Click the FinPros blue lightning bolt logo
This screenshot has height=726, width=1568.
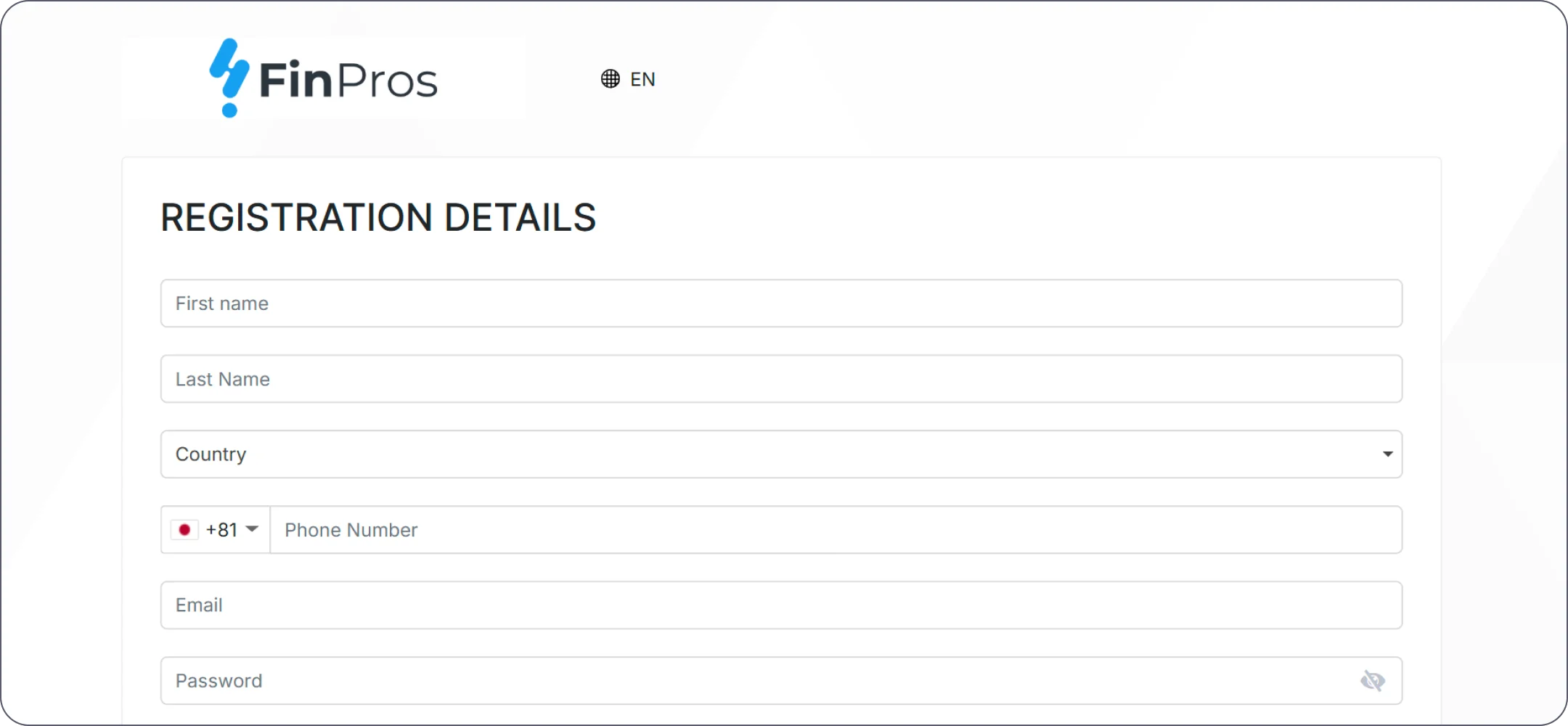229,69
